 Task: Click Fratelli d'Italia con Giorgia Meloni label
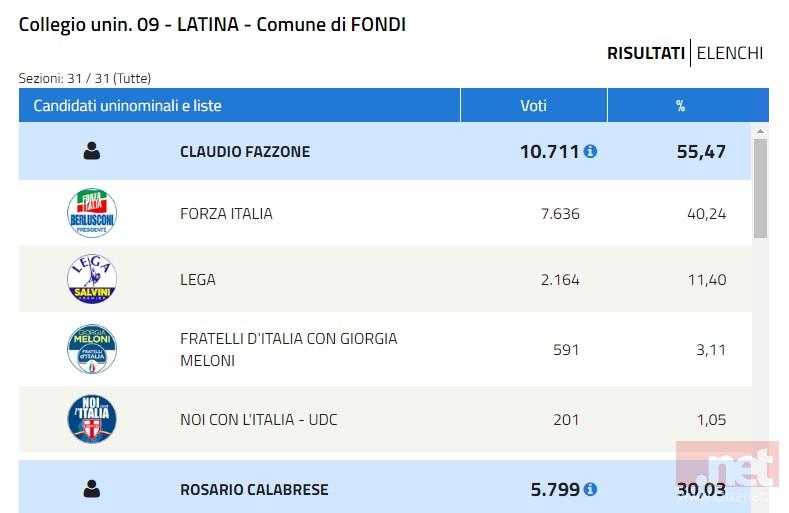288,349
